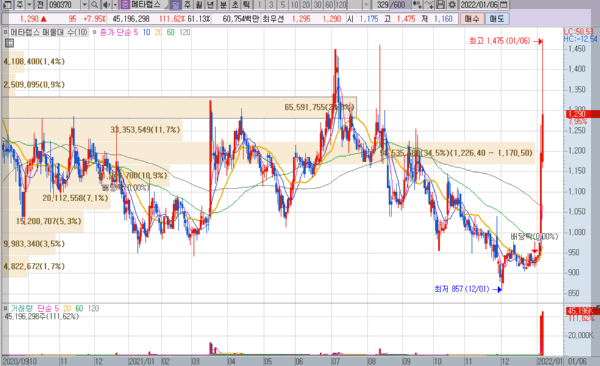Click the gray MA 120 legend in price chart
The height and width of the screenshot is (366, 600).
point(184,32)
